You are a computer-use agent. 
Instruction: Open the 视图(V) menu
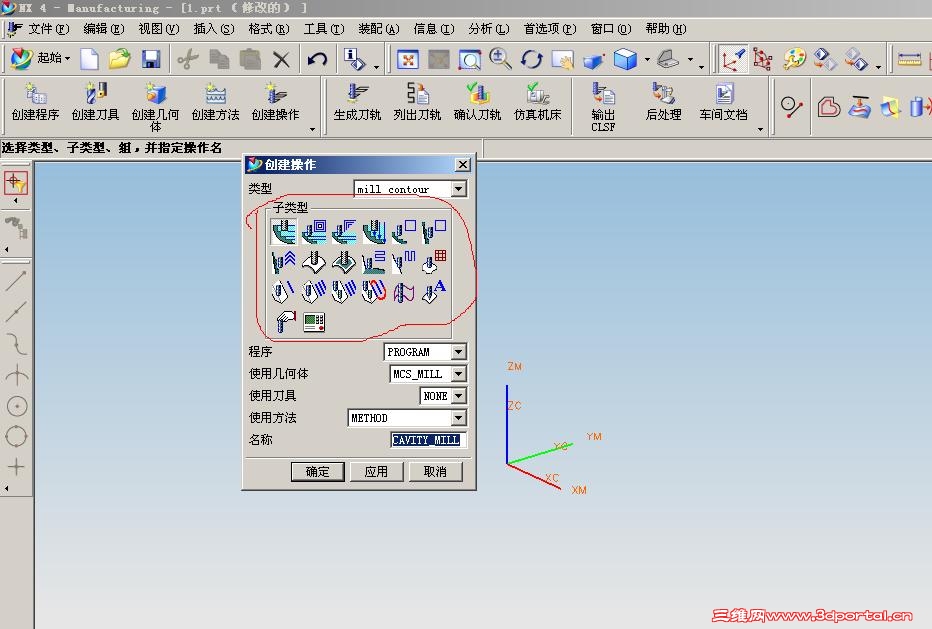pyautogui.click(x=159, y=29)
